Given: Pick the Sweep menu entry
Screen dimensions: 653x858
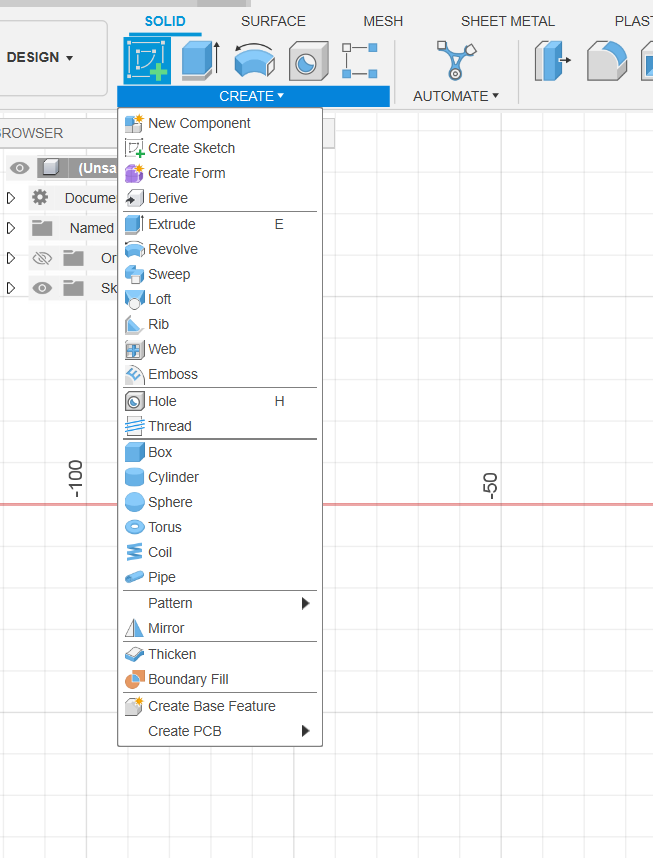Looking at the screenshot, I should tap(220, 274).
